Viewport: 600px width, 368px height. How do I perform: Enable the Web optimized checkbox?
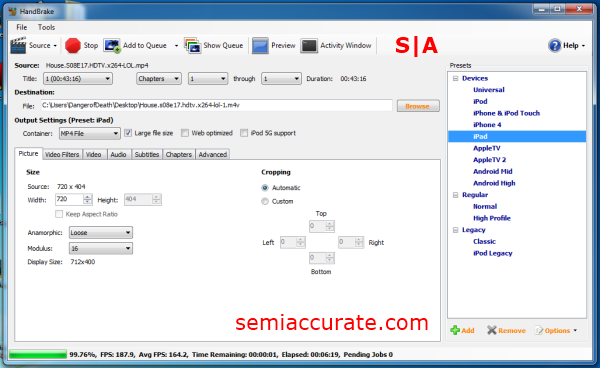click(185, 133)
